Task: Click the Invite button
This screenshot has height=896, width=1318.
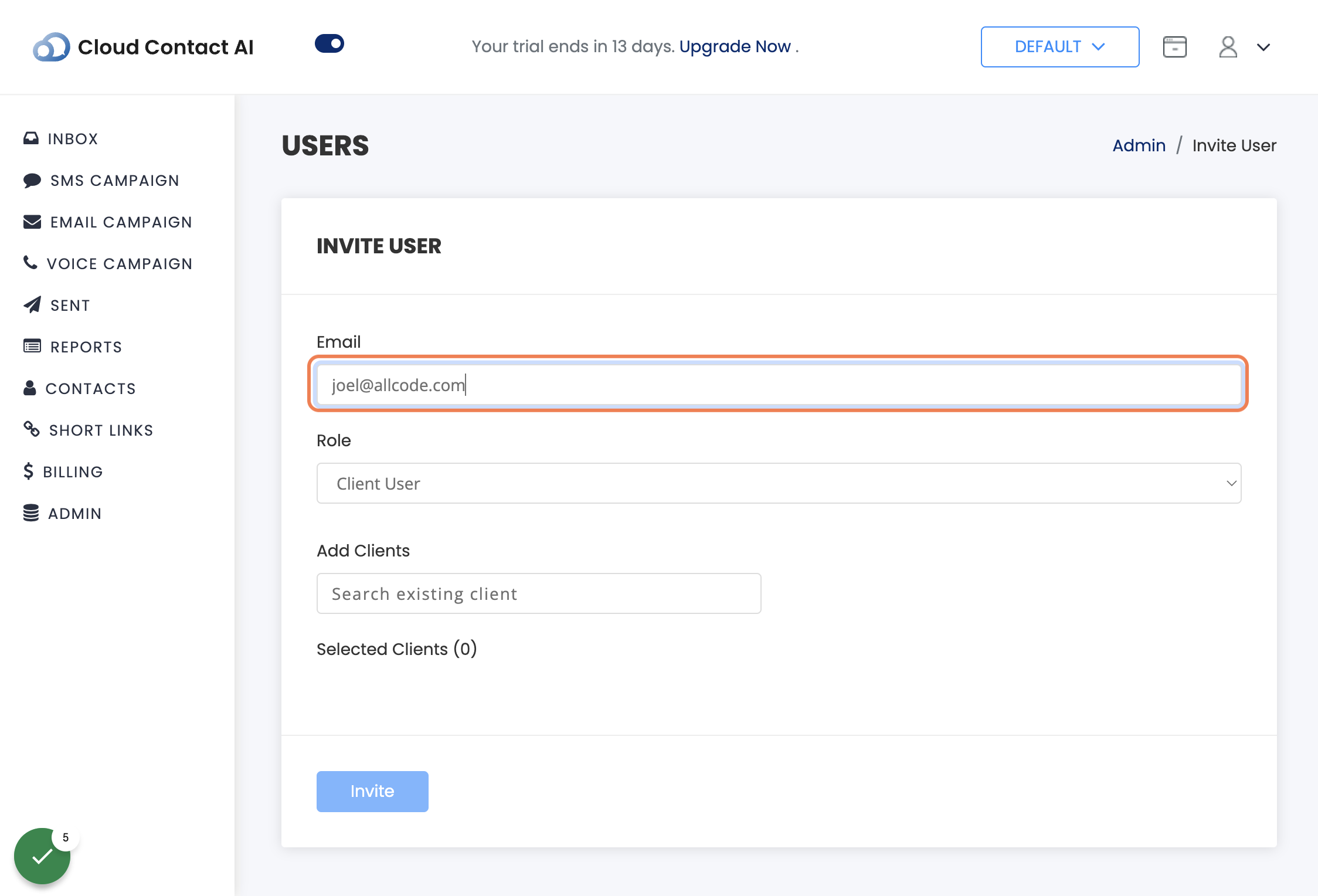Action: coord(372,792)
